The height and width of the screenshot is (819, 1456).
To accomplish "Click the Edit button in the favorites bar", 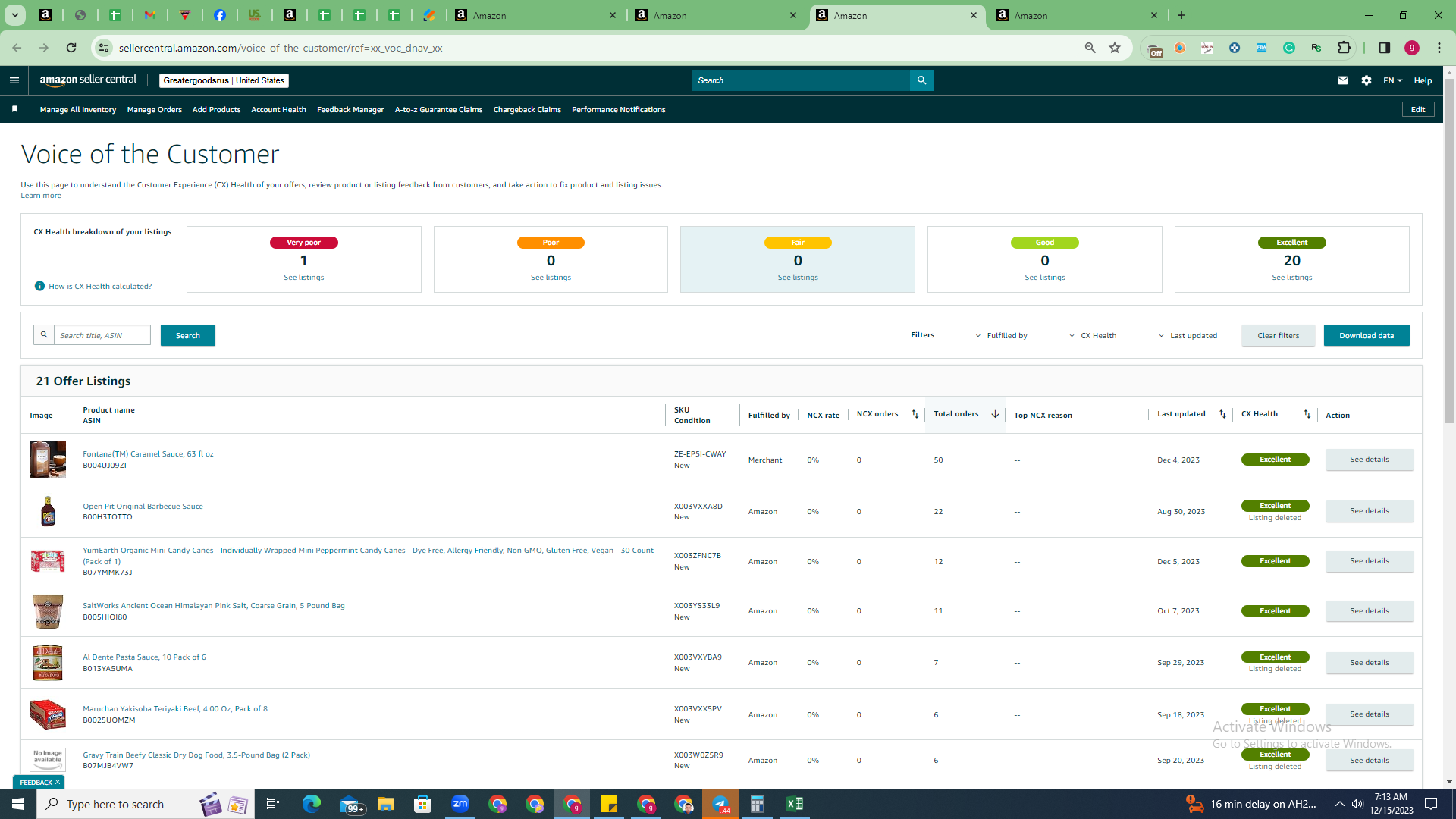I will point(1418,109).
